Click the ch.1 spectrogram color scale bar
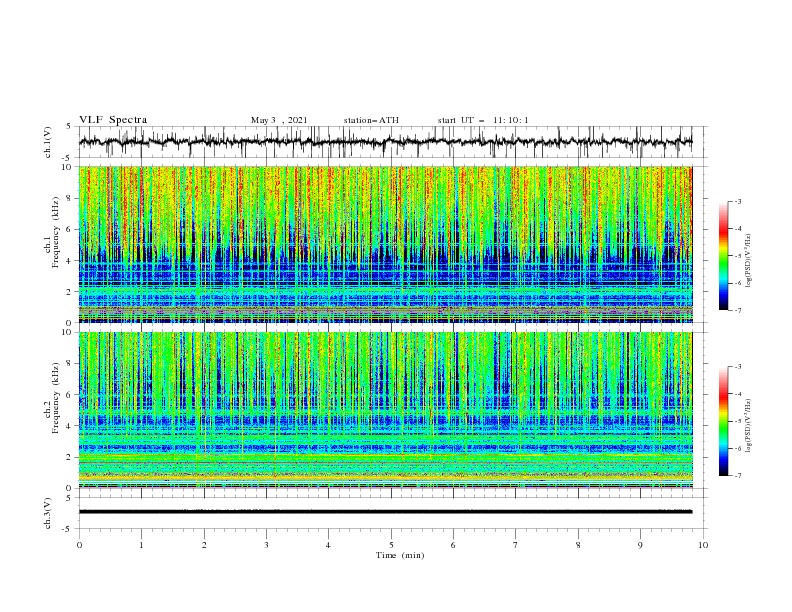Image resolution: width=792 pixels, height=612 pixels. [x=723, y=255]
